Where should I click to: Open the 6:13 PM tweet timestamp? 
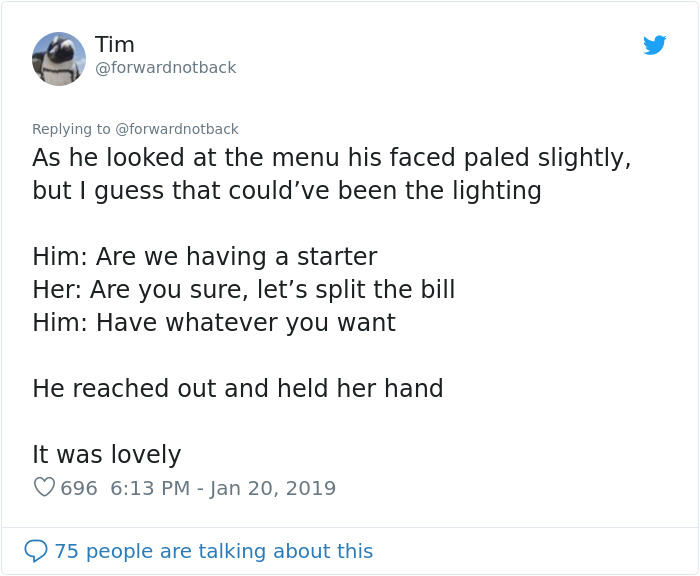point(150,488)
